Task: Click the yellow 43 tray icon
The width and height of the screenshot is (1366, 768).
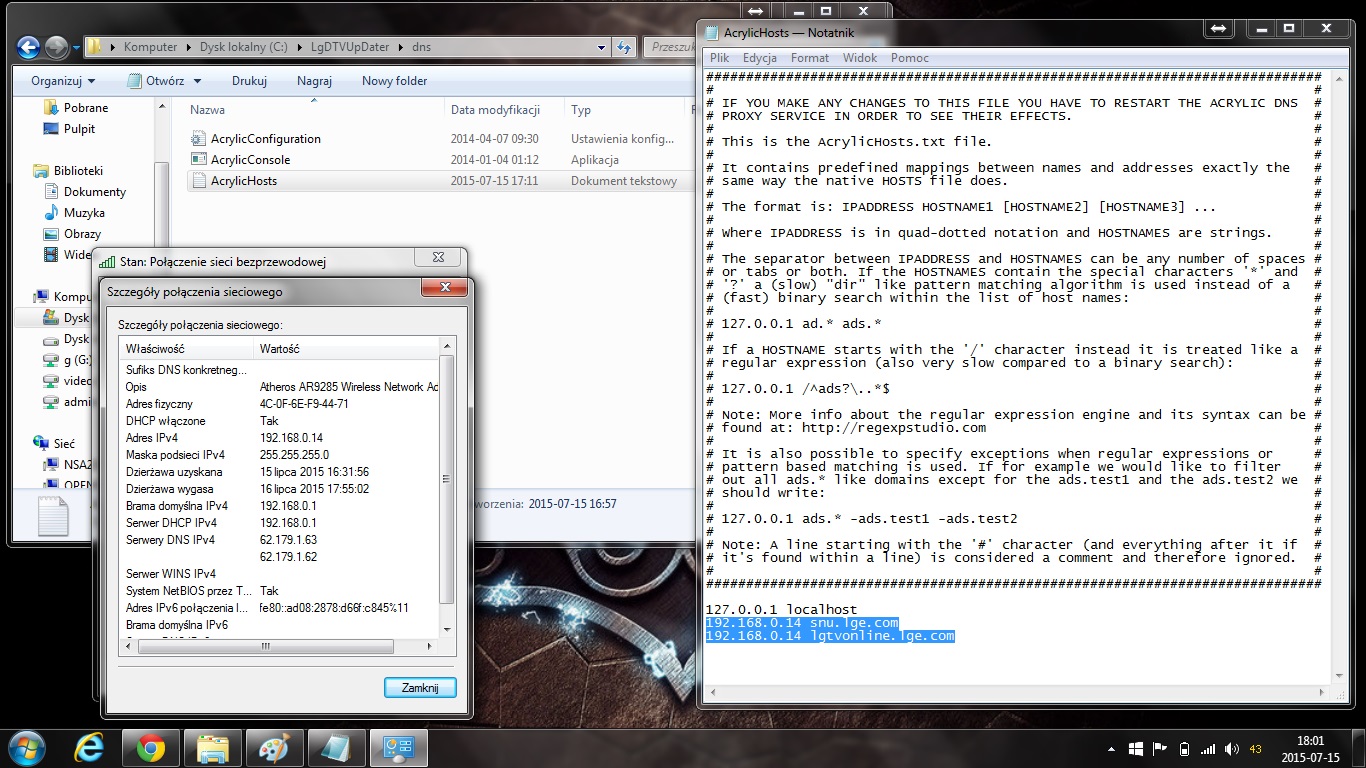Action: (1256, 749)
